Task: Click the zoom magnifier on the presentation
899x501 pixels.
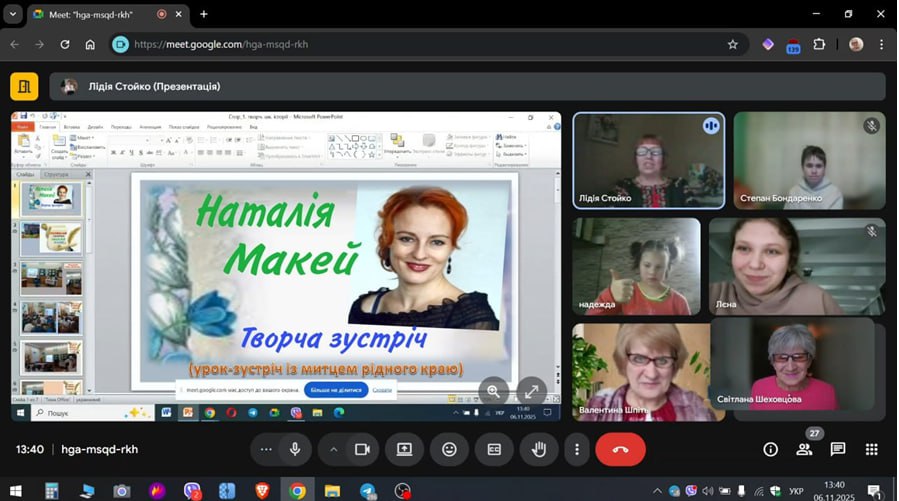Action: (493, 391)
